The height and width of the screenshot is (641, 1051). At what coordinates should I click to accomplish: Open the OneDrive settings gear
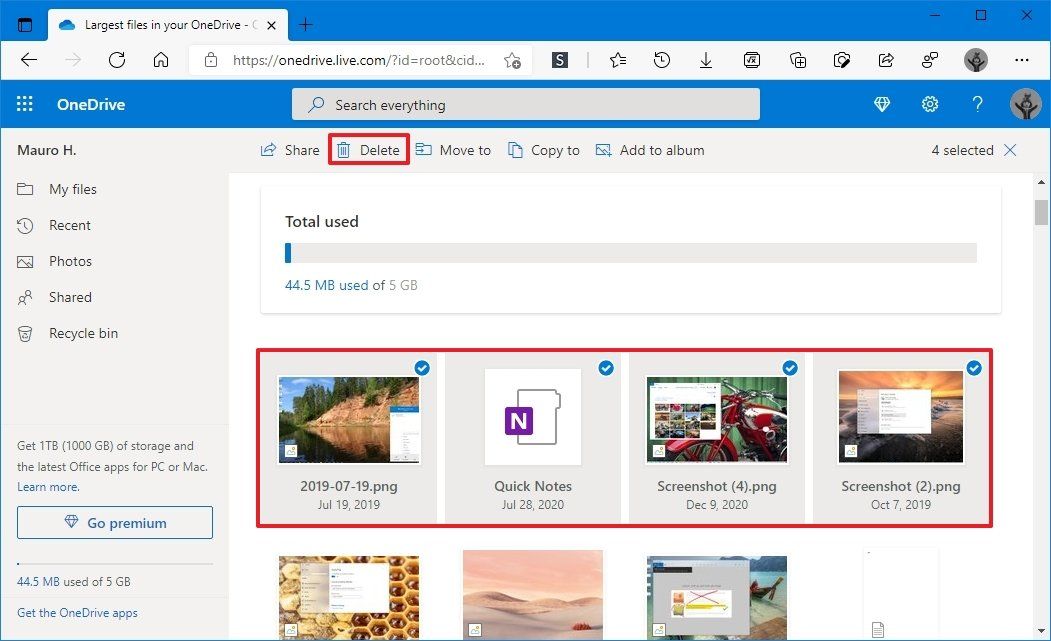click(x=930, y=103)
